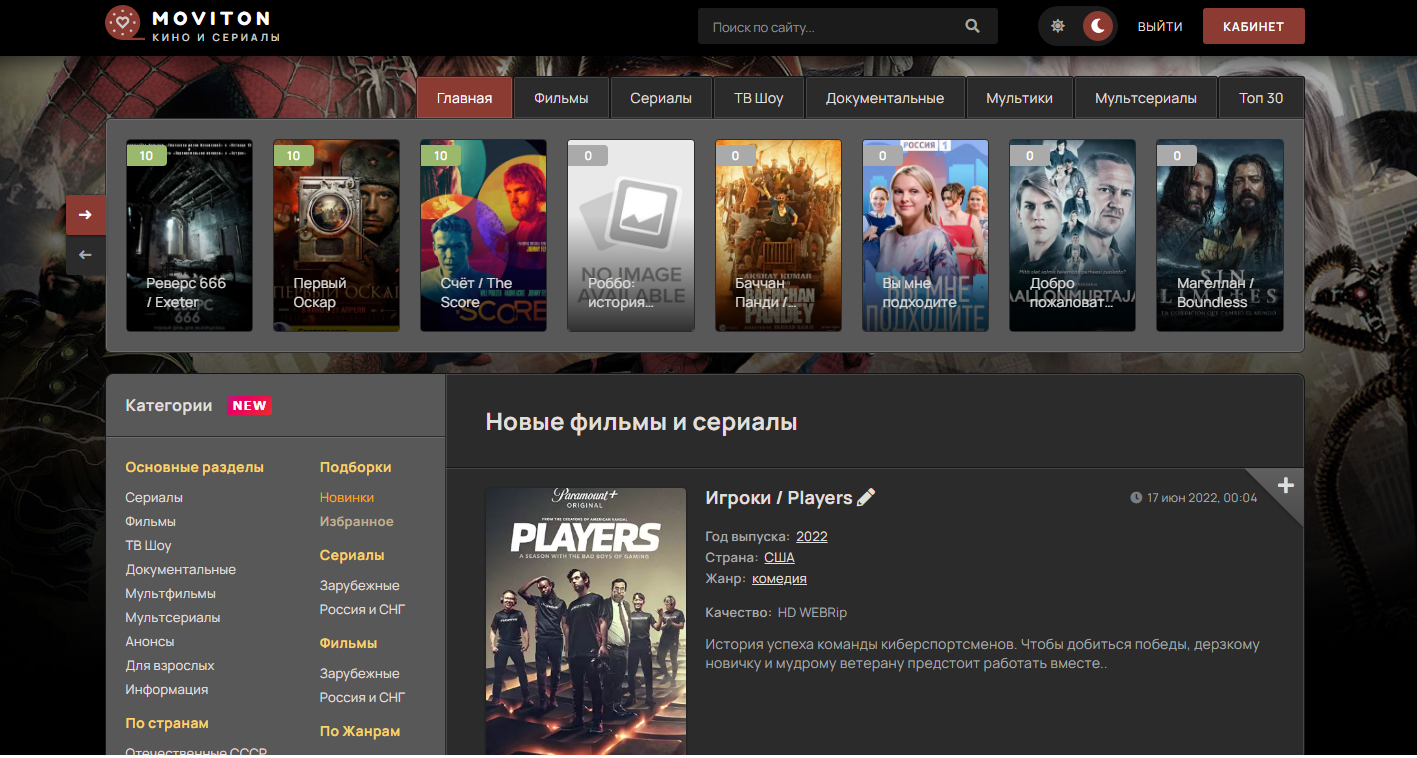Open the Для взрослых category link
This screenshot has width=1417, height=758.
coord(170,666)
